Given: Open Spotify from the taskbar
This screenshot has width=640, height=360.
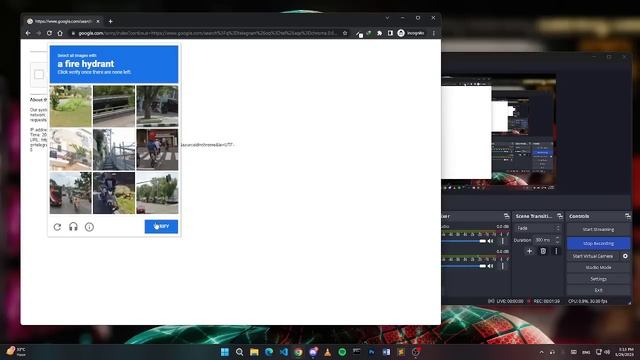Looking at the screenshot, I should [x=342, y=352].
